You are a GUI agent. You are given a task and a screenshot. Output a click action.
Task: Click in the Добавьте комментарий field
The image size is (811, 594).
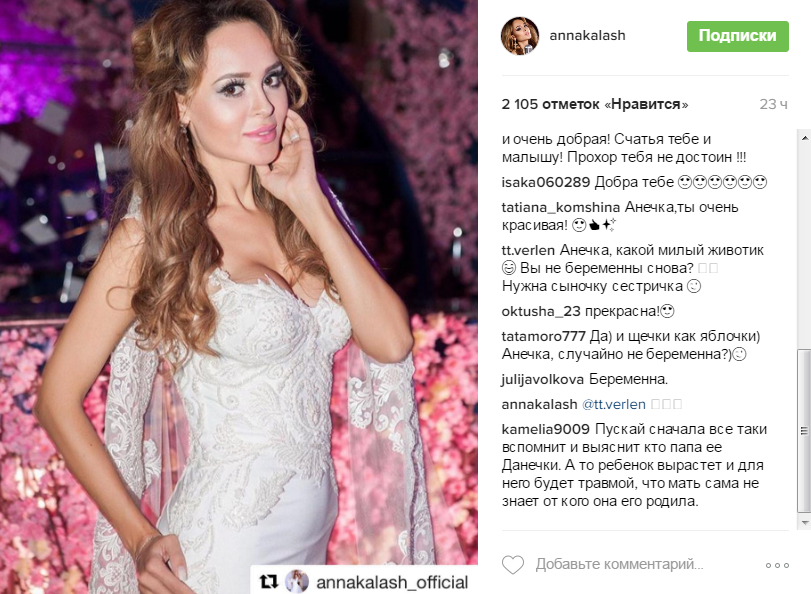(619, 564)
